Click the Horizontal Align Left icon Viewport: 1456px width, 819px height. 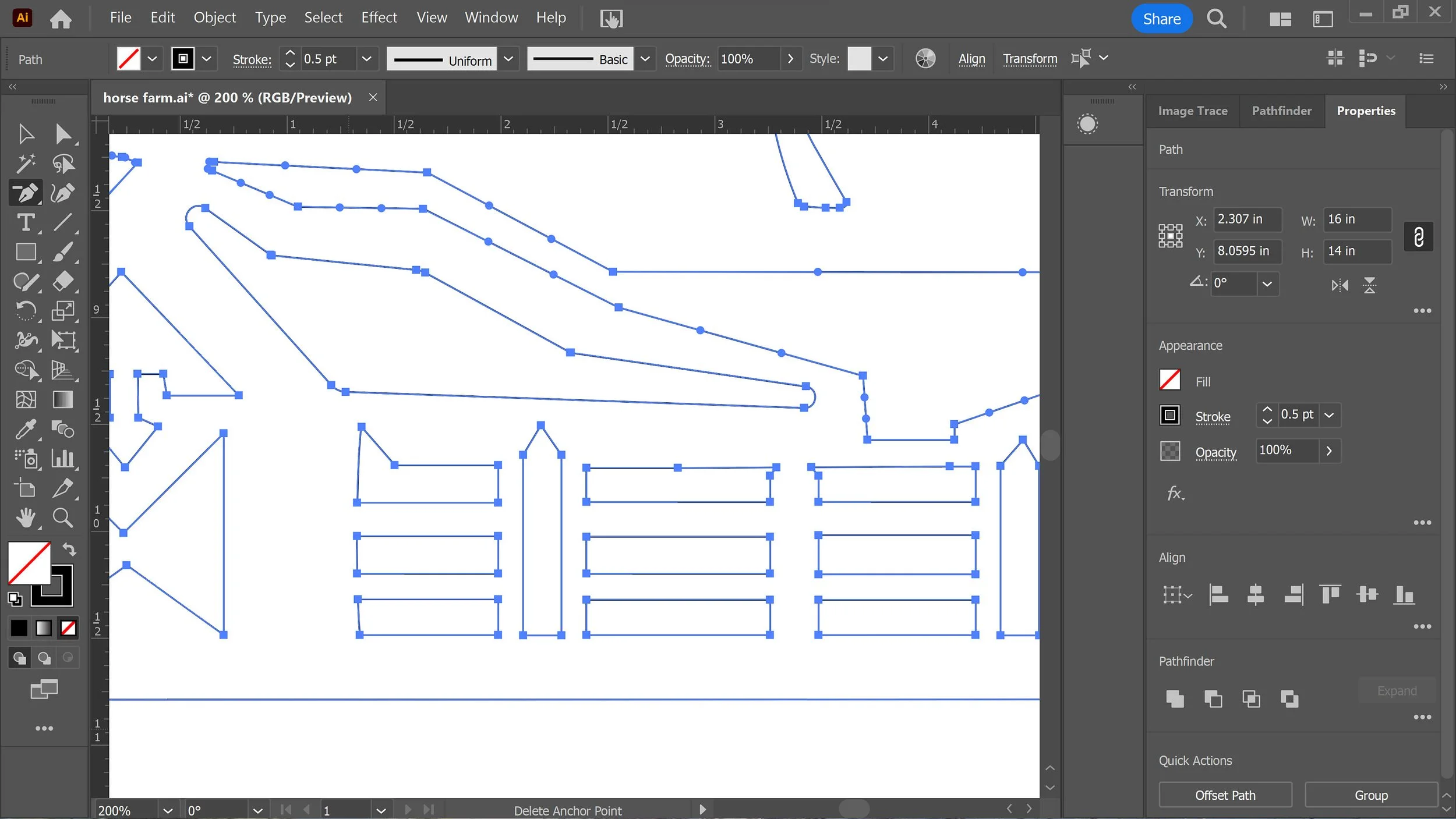pyautogui.click(x=1218, y=595)
